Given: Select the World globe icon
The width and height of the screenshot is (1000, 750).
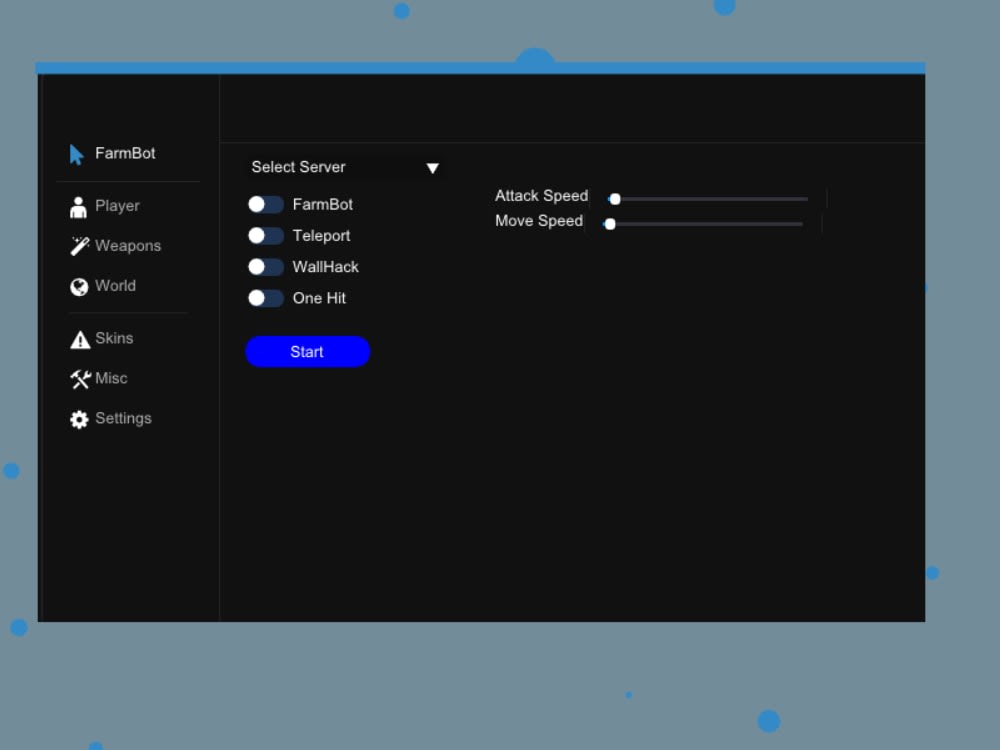Looking at the screenshot, I should pyautogui.click(x=78, y=286).
